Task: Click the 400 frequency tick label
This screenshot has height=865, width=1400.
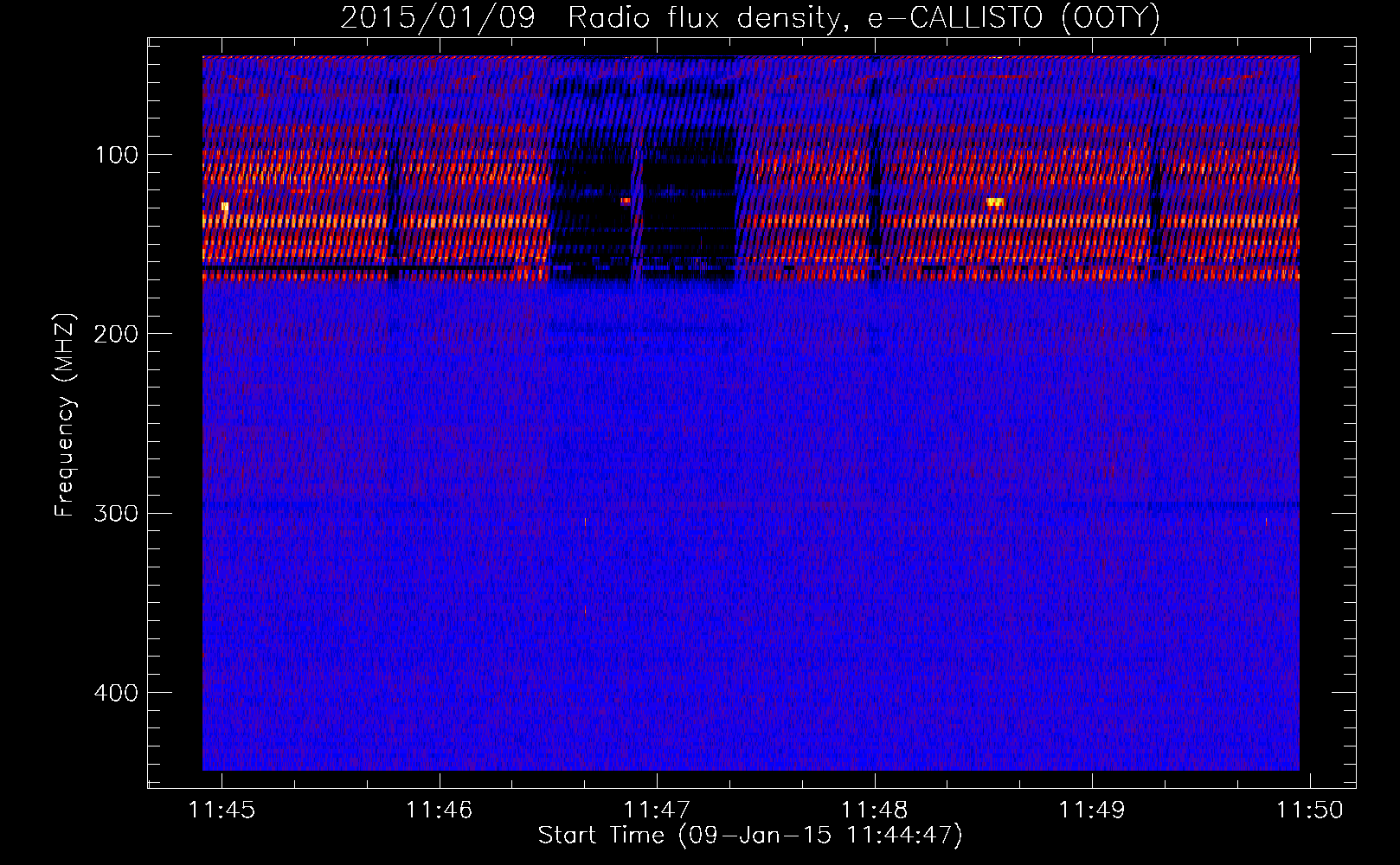Action: 115,693
